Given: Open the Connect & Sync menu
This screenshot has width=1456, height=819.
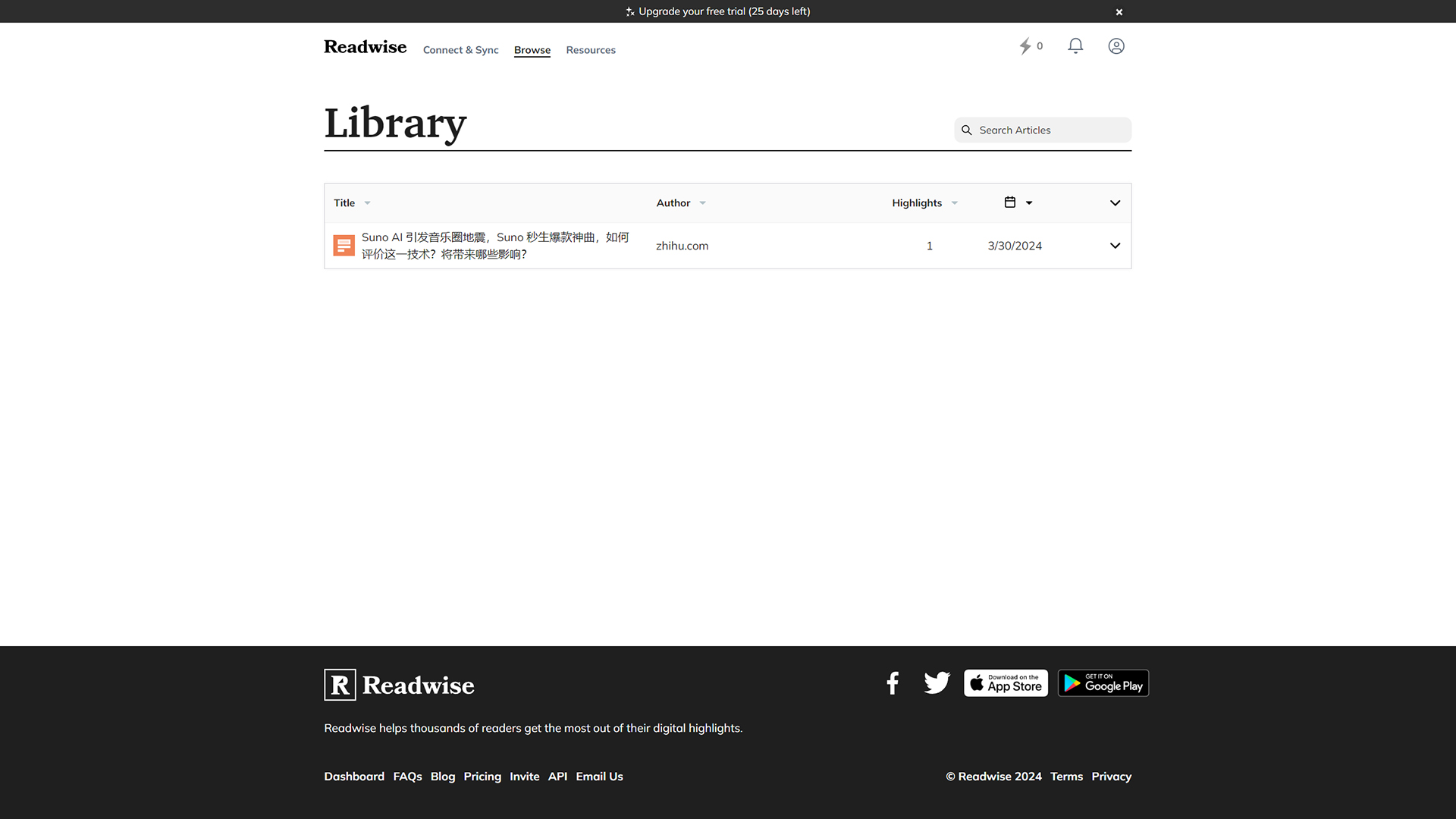Looking at the screenshot, I should [x=460, y=50].
